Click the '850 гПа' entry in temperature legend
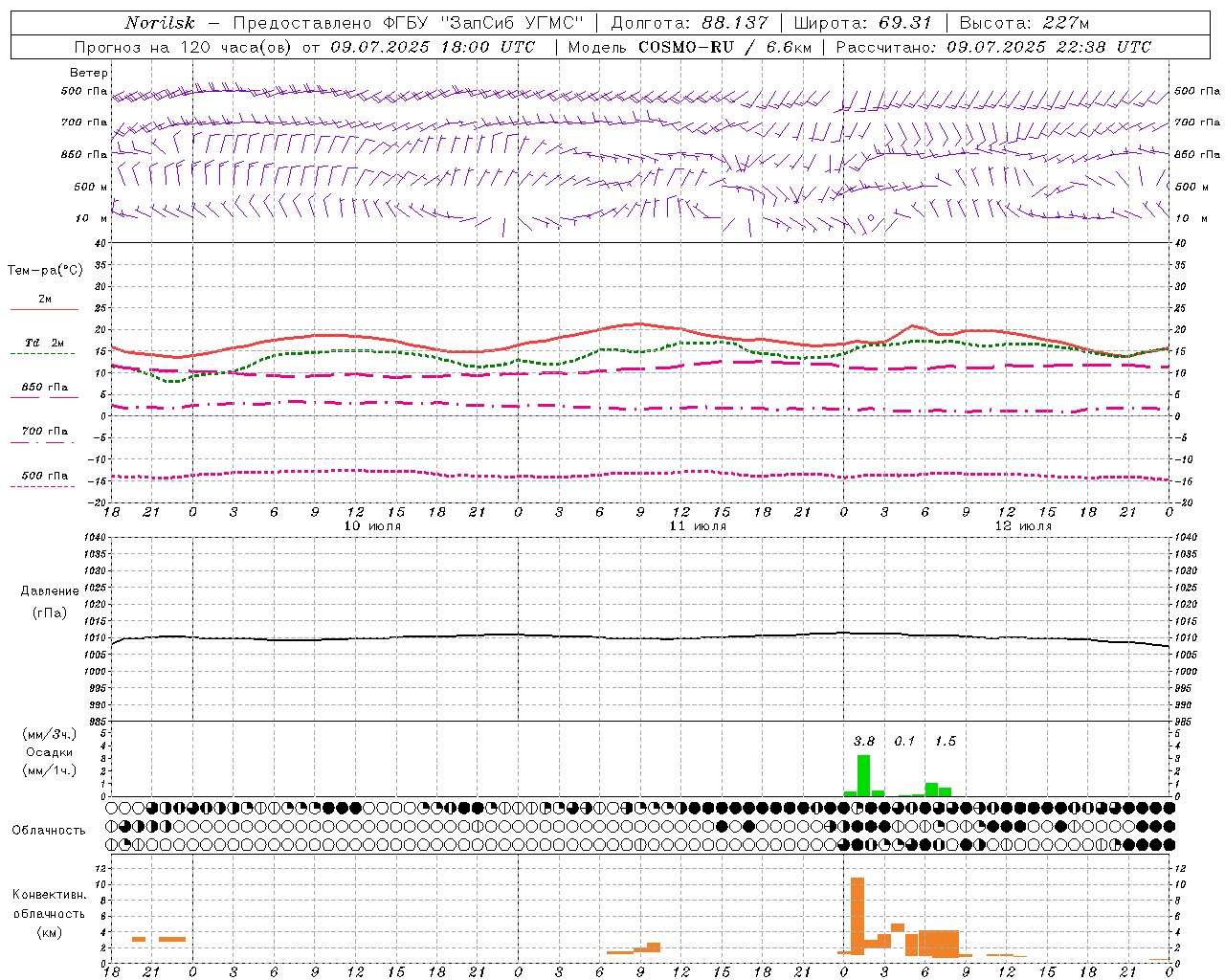 pos(44,387)
